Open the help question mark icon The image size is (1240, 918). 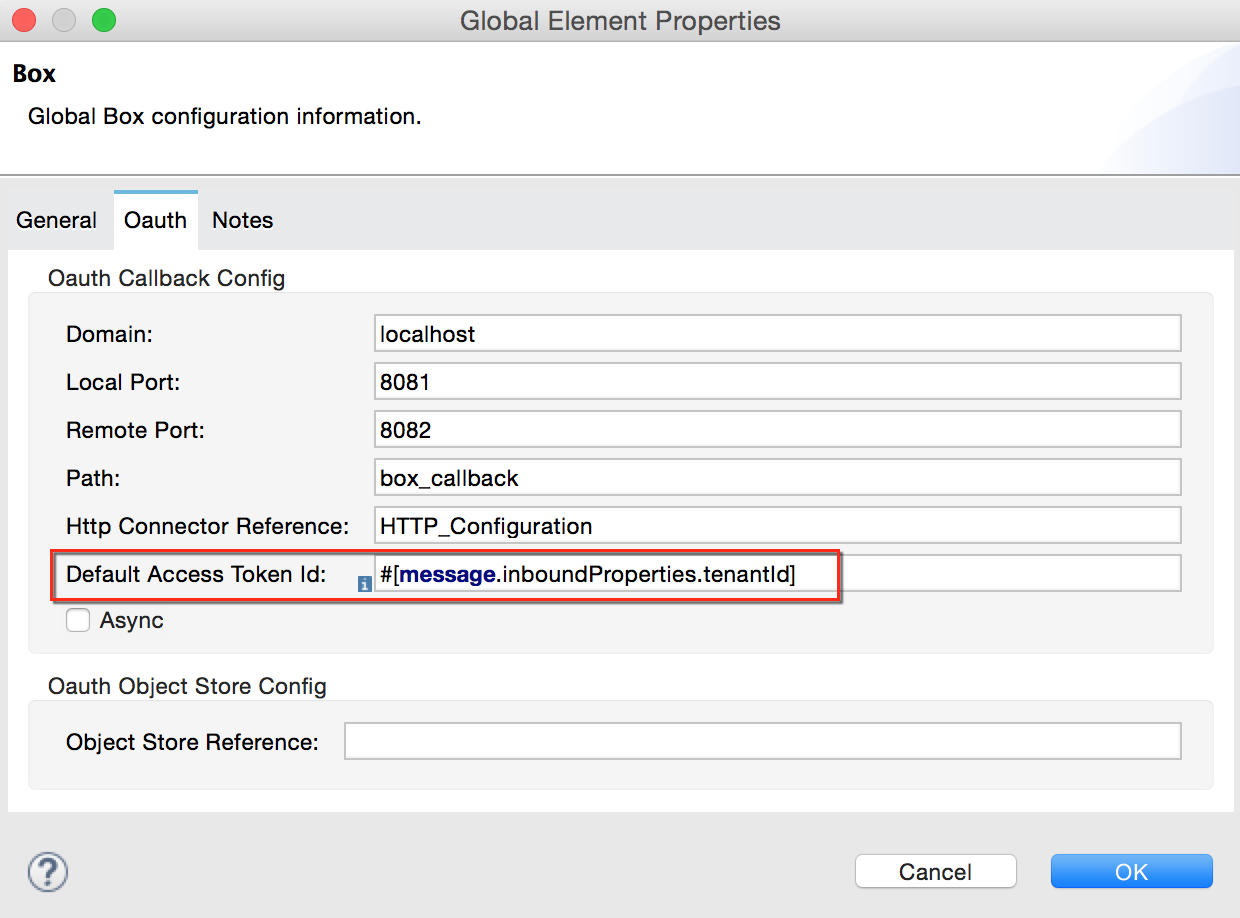pos(45,872)
